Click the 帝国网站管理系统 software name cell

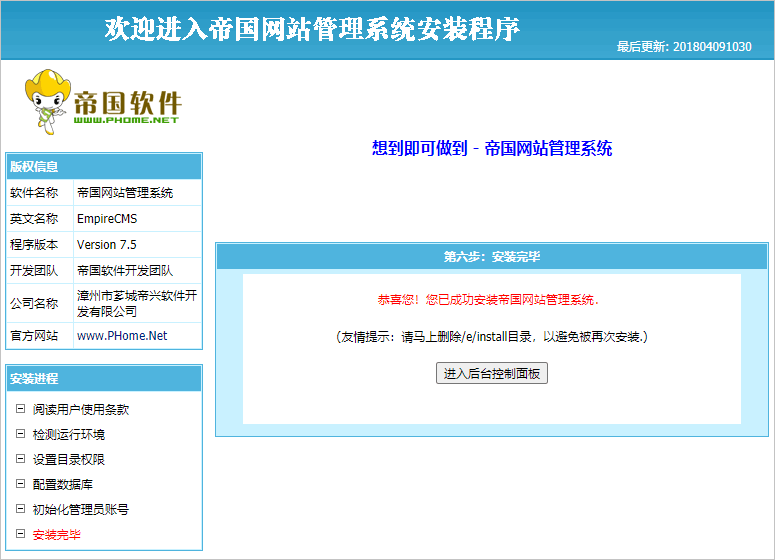pyautogui.click(x=137, y=193)
